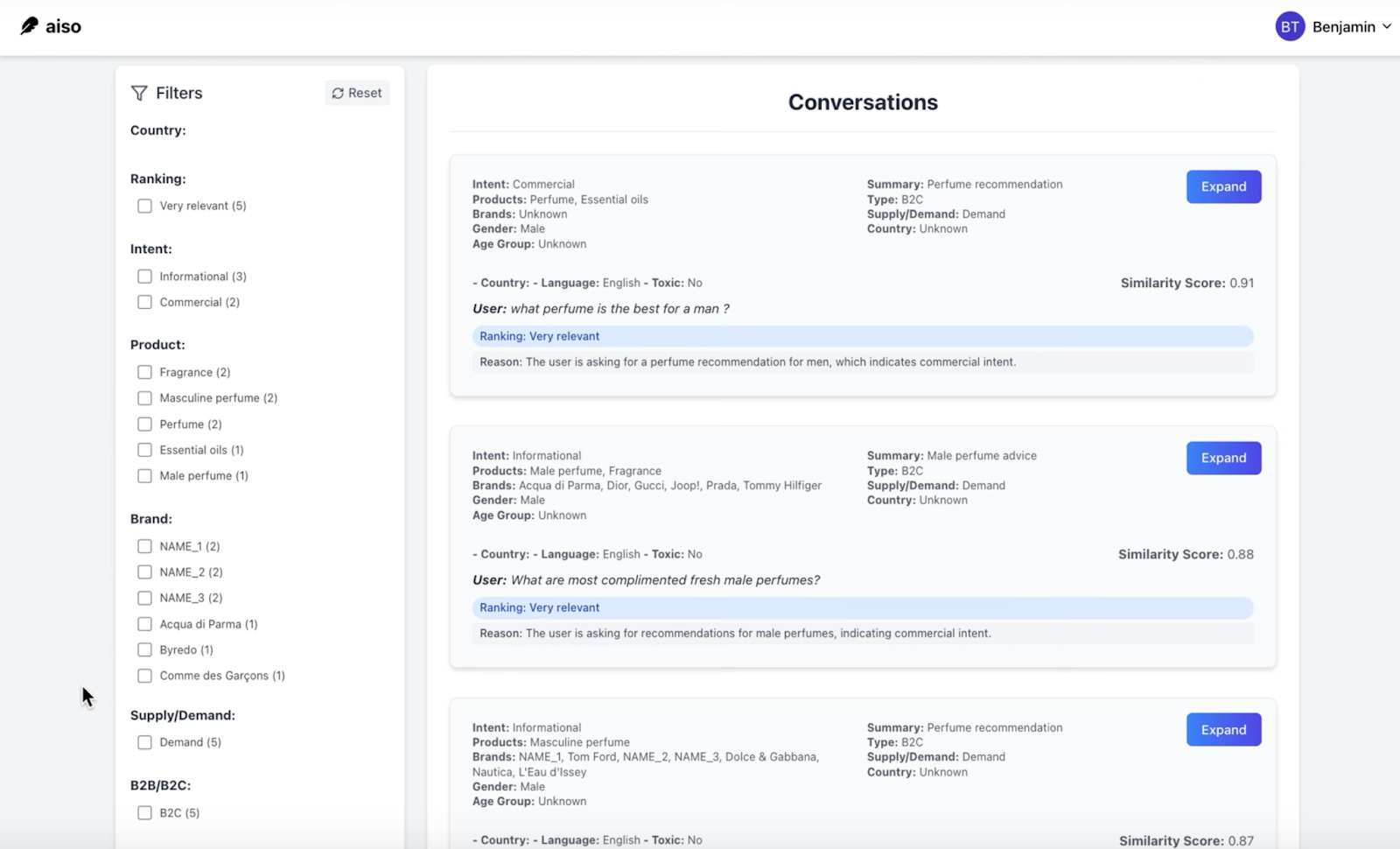The height and width of the screenshot is (849, 1400).
Task: Click the Ranking: Very relevant bar in the second card
Action: click(863, 607)
